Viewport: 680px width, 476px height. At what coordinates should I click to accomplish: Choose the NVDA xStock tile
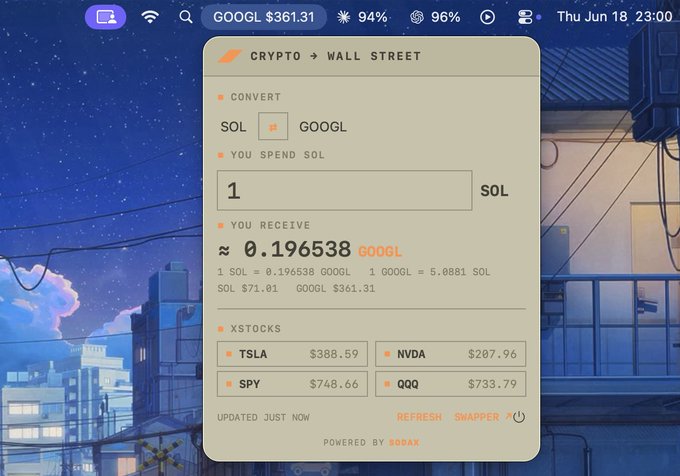451,354
